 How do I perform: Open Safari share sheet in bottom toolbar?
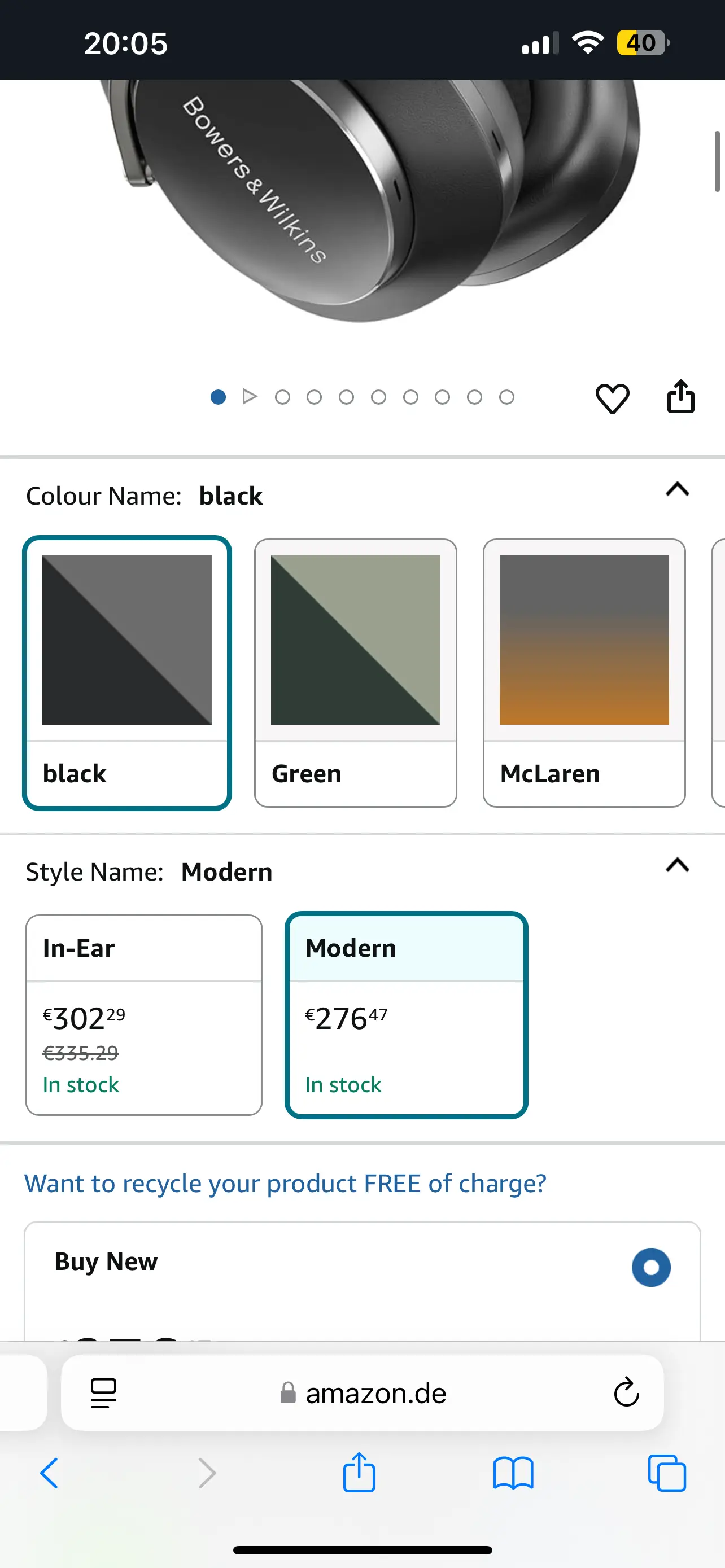(x=359, y=1472)
